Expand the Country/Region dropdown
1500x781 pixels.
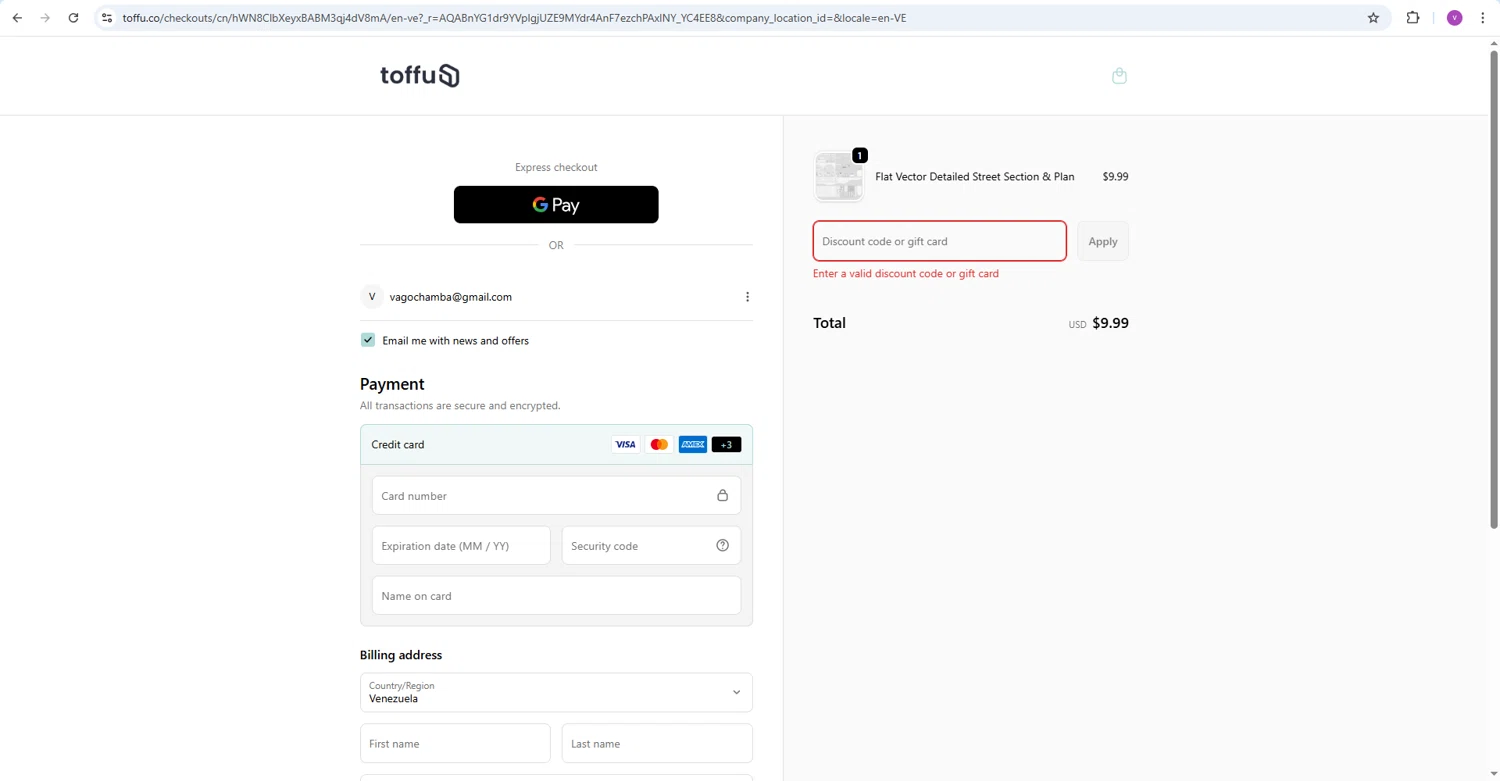point(556,692)
